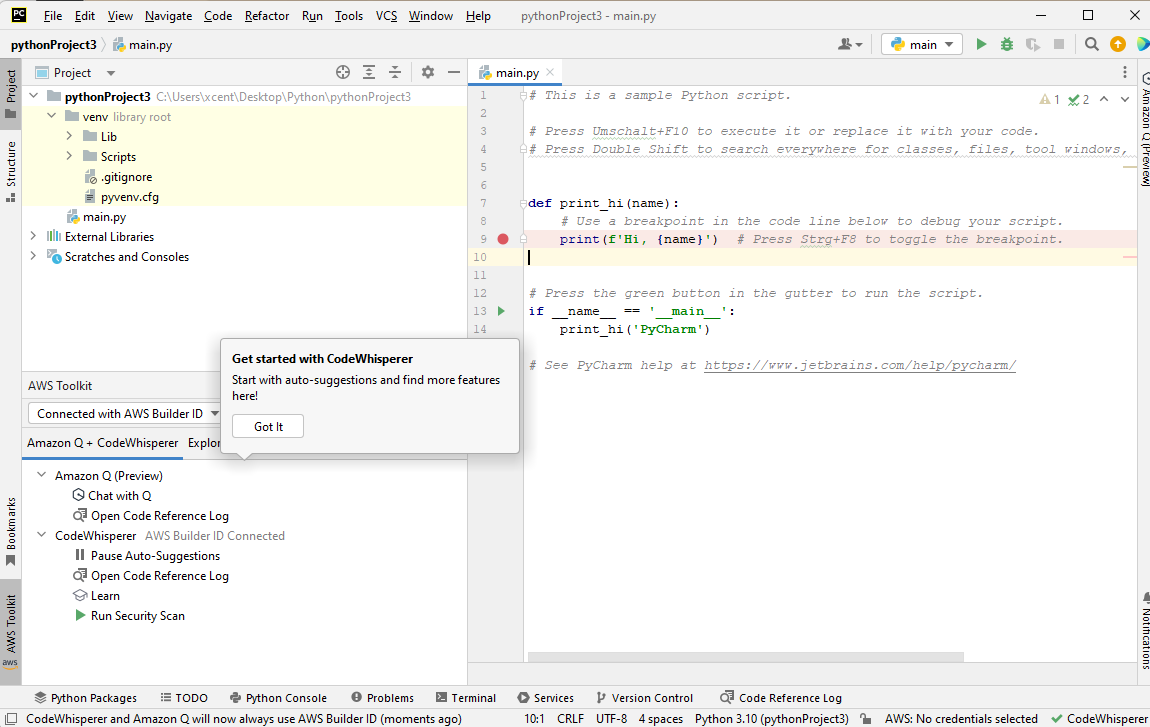1150x727 pixels.
Task: Expand all nodes using expand-all icon
Action: pos(368,72)
